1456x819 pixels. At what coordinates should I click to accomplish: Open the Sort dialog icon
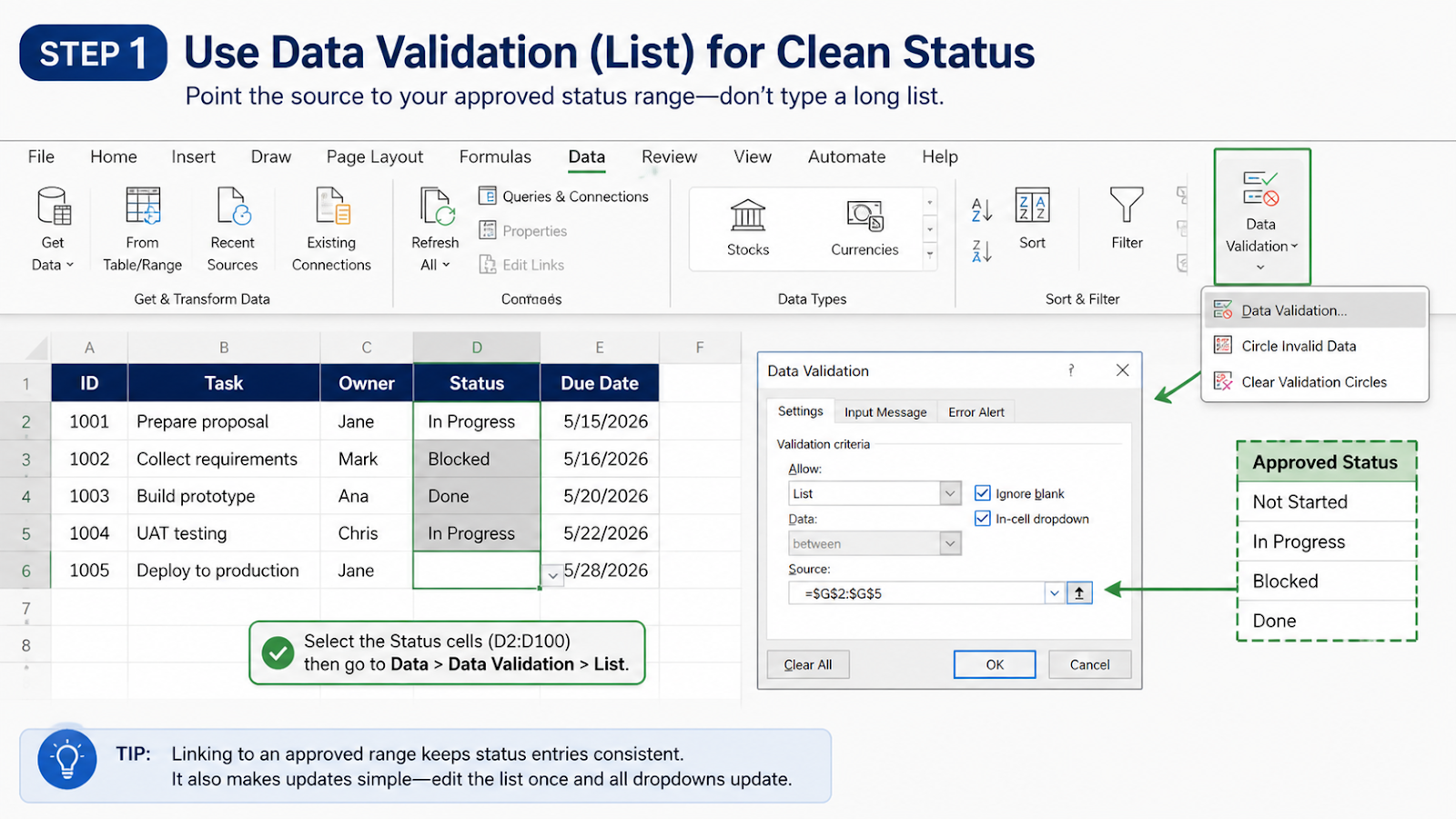(x=1032, y=205)
